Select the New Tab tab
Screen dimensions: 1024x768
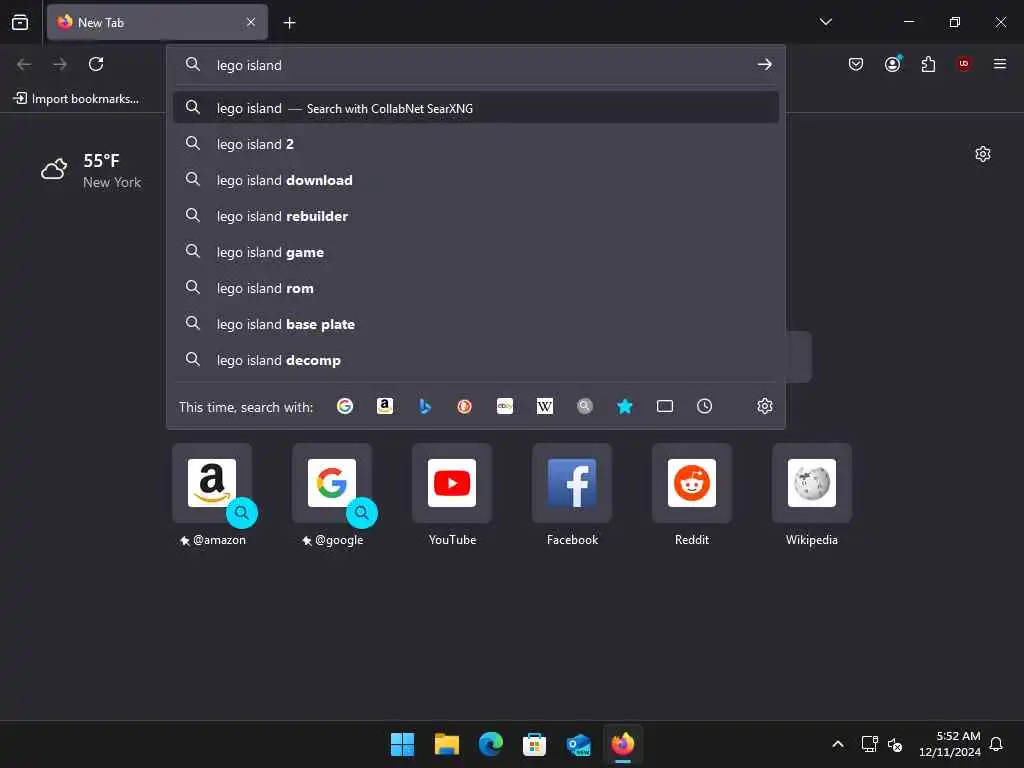(x=157, y=22)
